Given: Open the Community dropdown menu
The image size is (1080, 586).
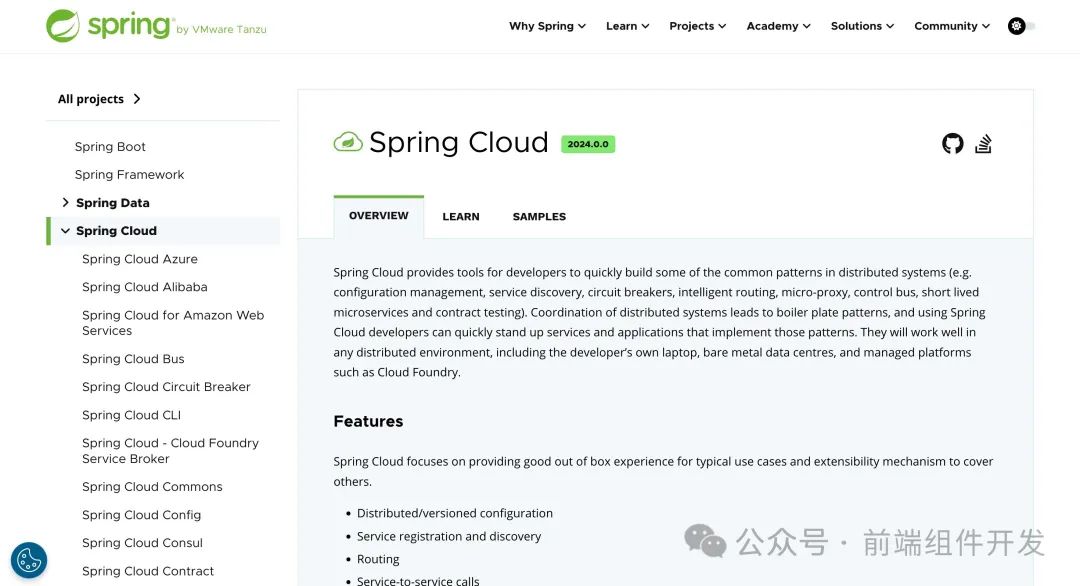Looking at the screenshot, I should 952,26.
